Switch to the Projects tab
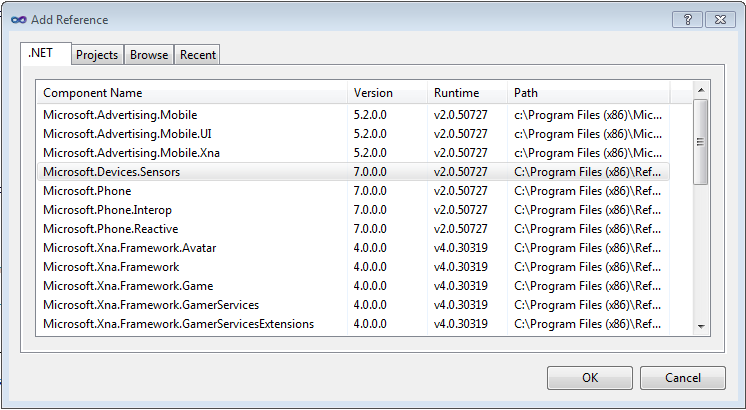The height and width of the screenshot is (410, 746). tap(97, 55)
